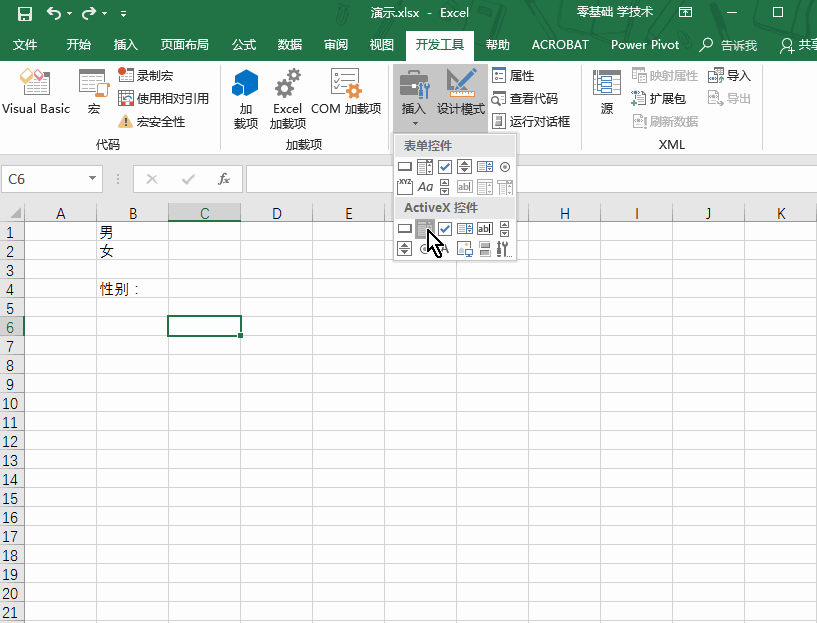Switch to the Power Pivot tab

coord(645,45)
